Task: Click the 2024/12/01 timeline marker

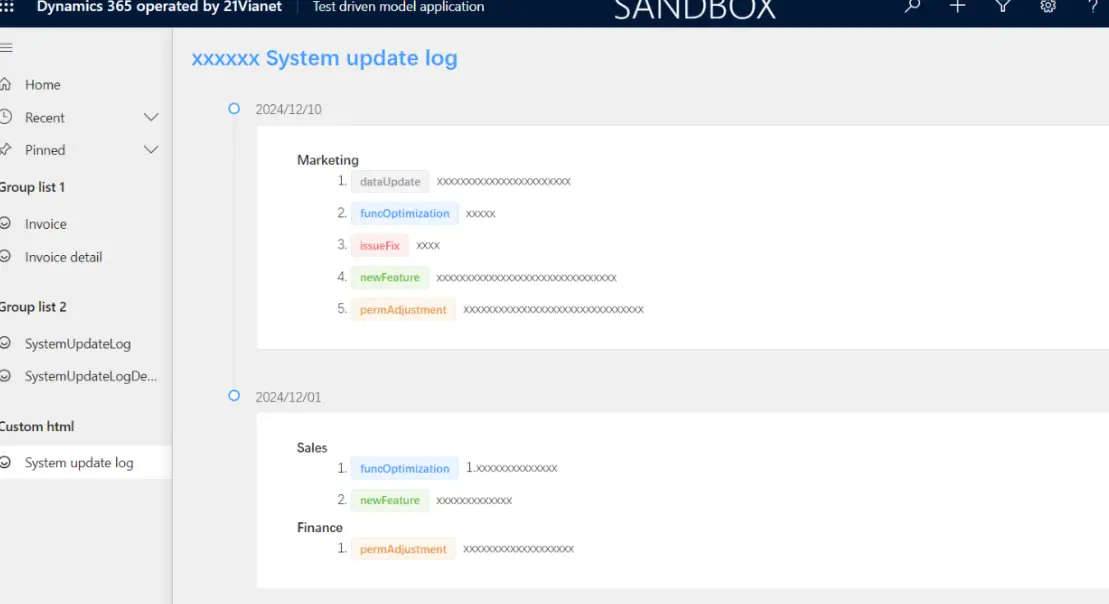Action: pos(234,396)
